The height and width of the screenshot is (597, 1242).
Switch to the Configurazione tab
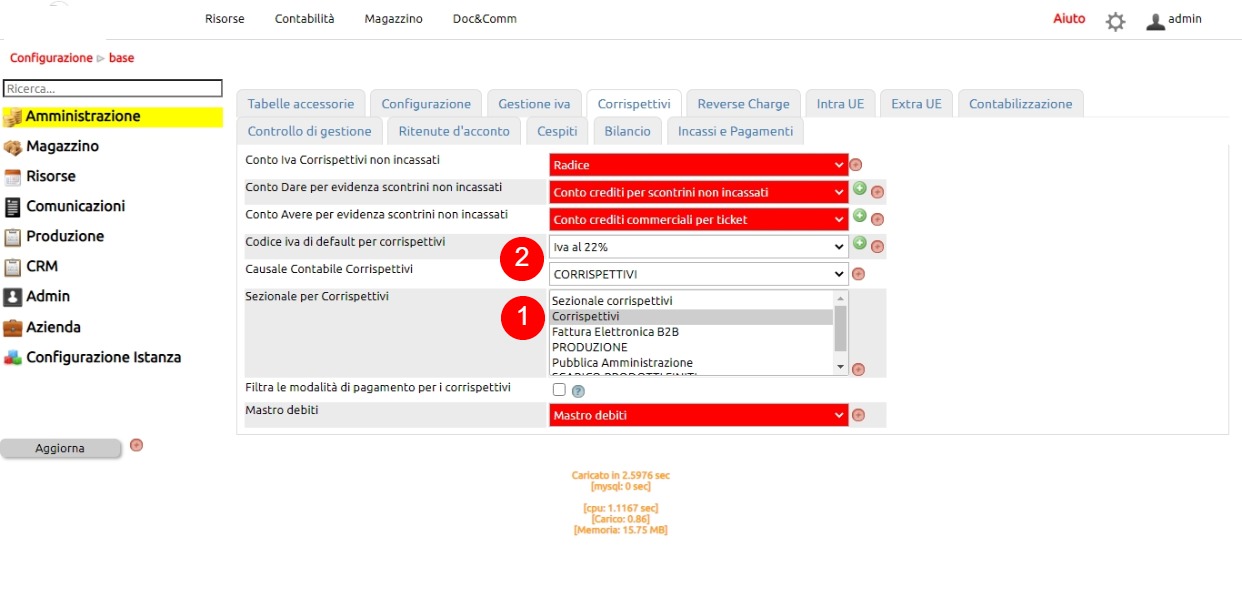pyautogui.click(x=426, y=104)
